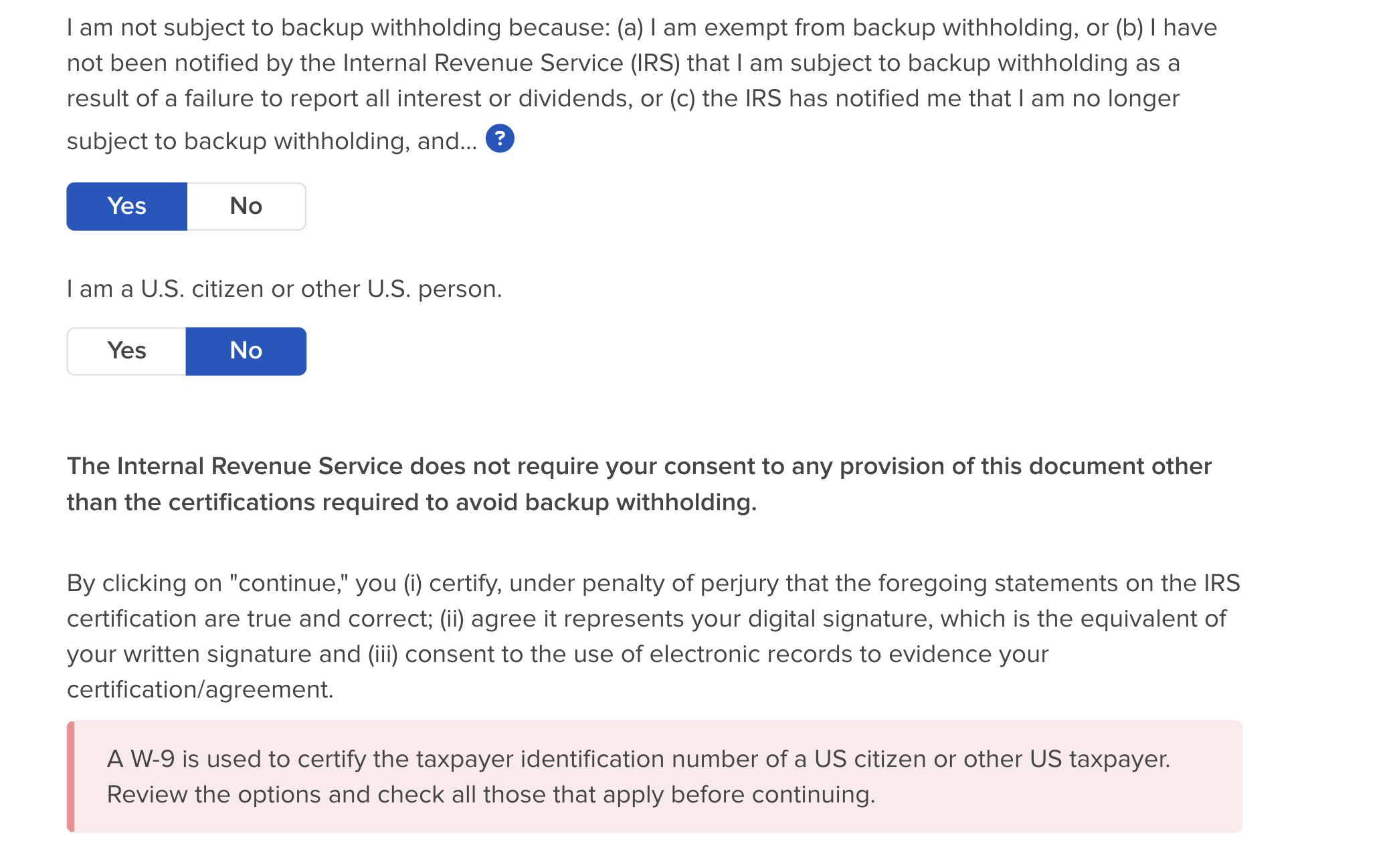
Task: Click "Review the options and check" warning line
Action: pyautogui.click(x=491, y=794)
